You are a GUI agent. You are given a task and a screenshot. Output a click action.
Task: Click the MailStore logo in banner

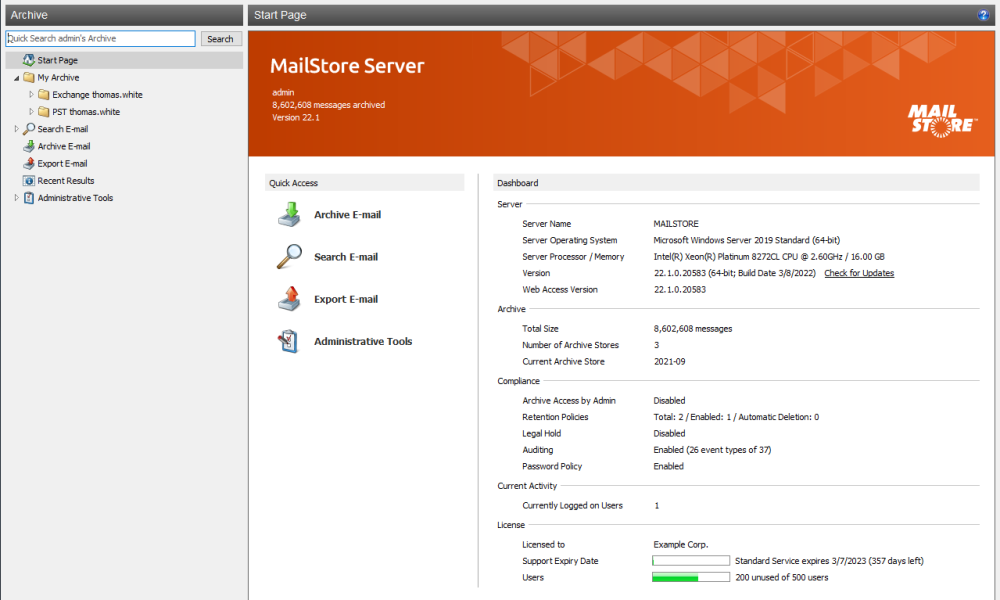pyautogui.click(x=942, y=119)
